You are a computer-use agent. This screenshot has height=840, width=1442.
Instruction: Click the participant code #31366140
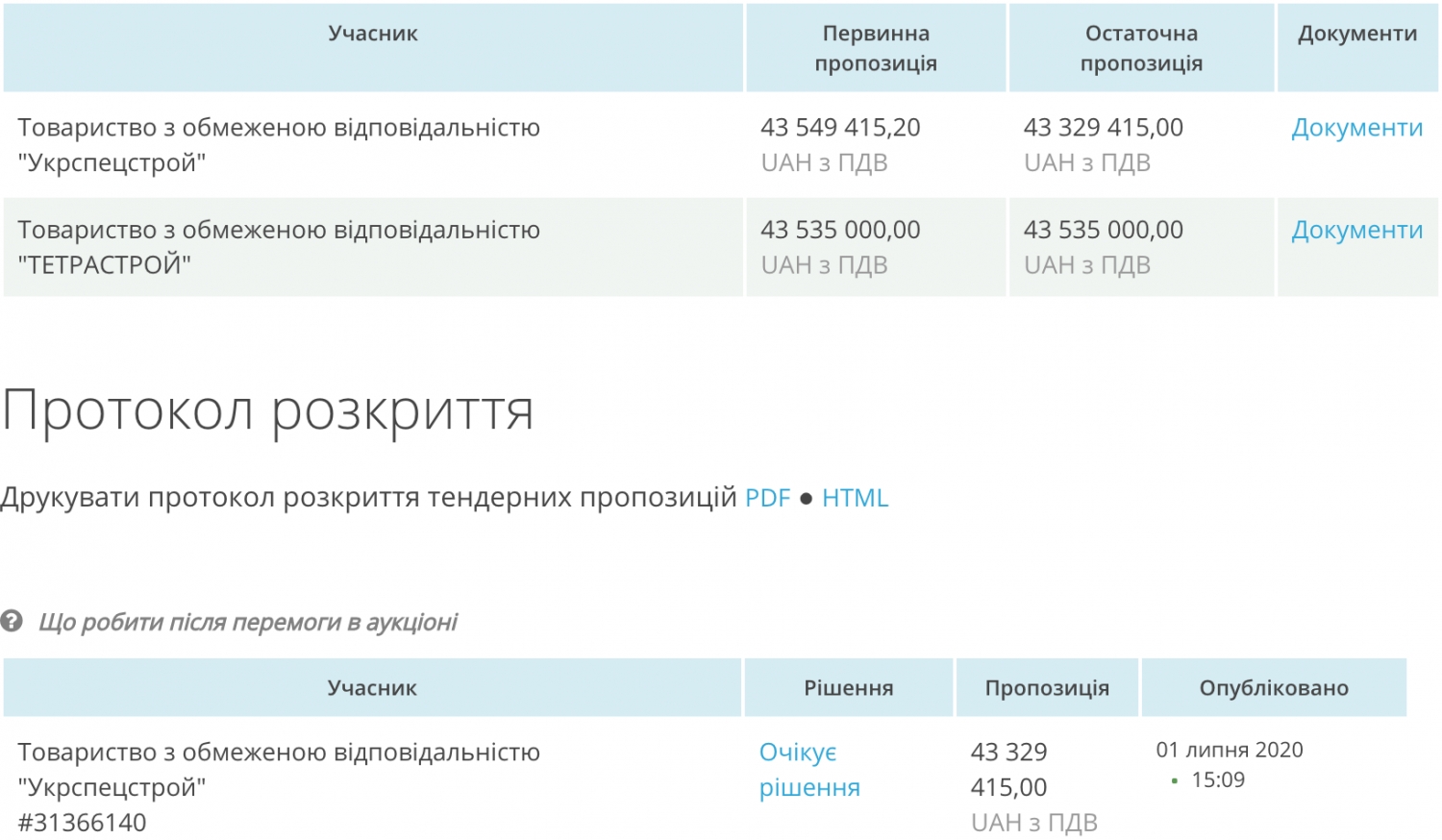(82, 823)
